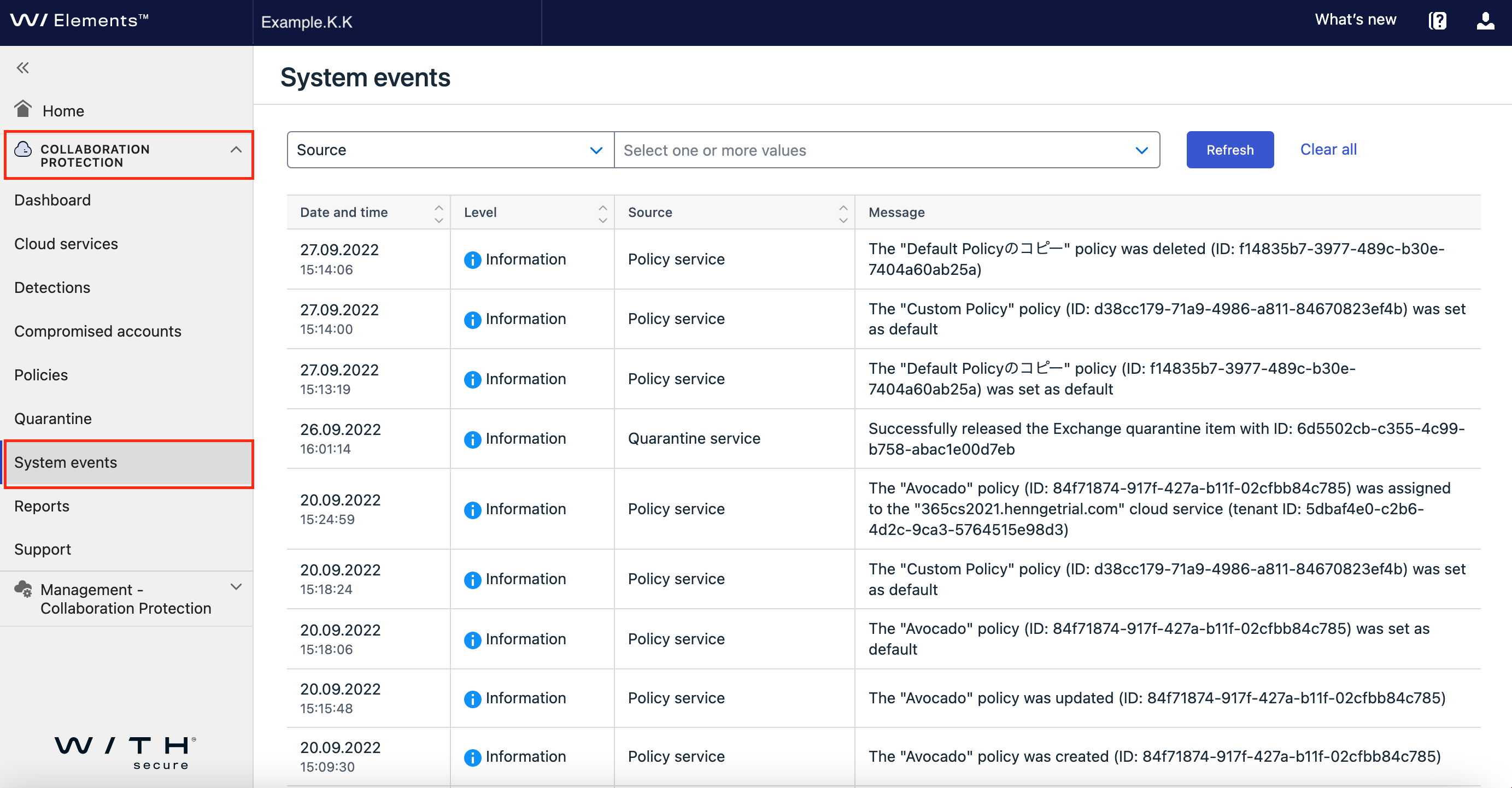Click 'Successfully released the Exchange quarantine item' message
Viewport: 1512px width, 788px height.
pos(1167,438)
